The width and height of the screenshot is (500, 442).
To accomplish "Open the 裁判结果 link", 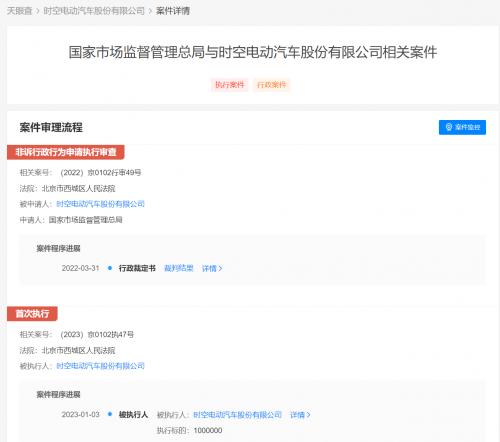I will coord(179,268).
